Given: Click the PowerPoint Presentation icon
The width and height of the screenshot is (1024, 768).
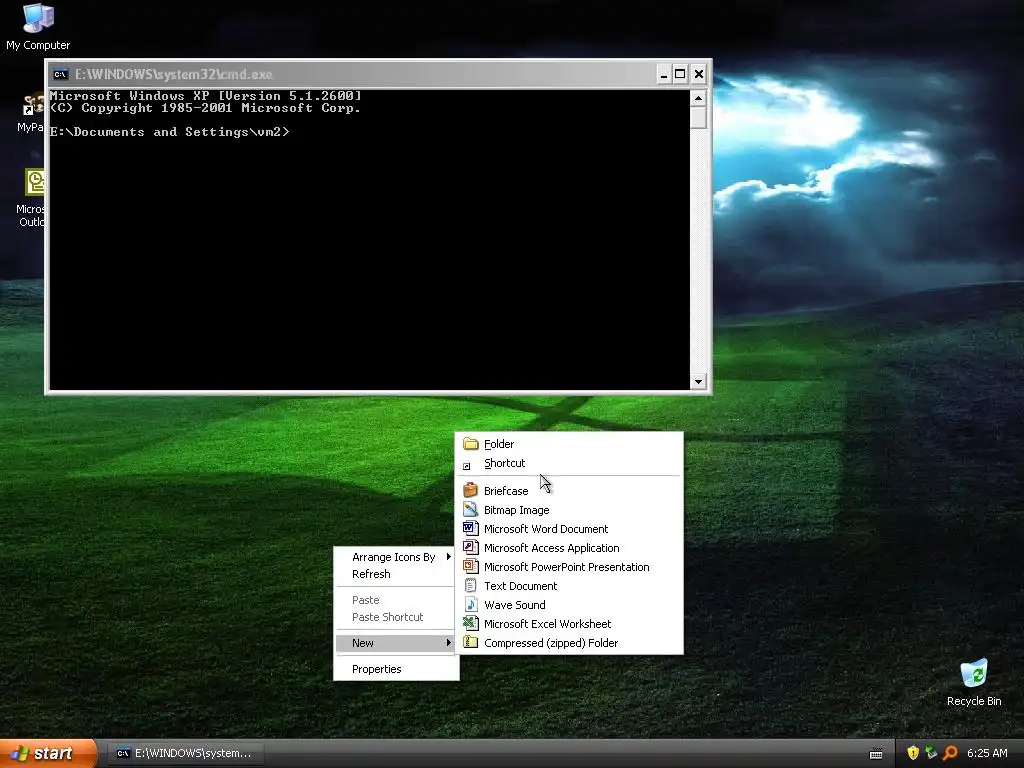Looking at the screenshot, I should [470, 566].
